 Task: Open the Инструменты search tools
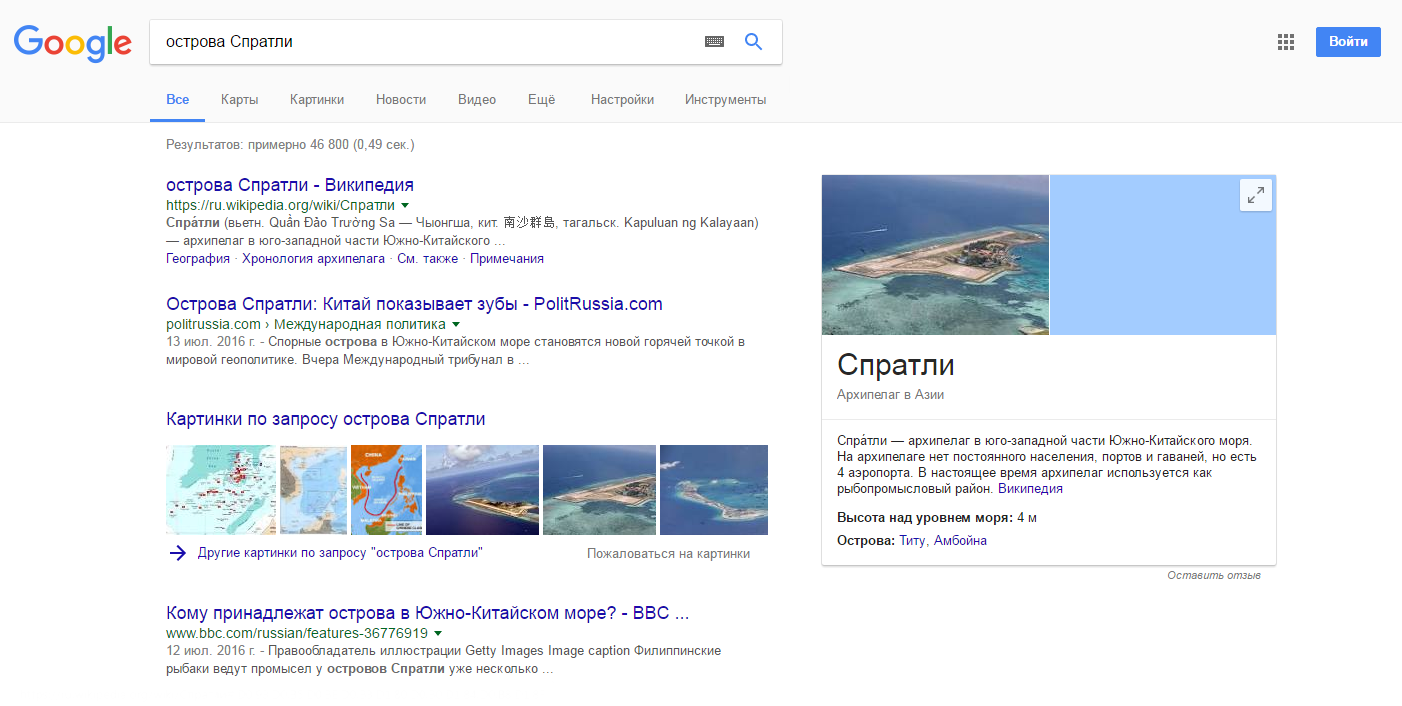tap(726, 100)
